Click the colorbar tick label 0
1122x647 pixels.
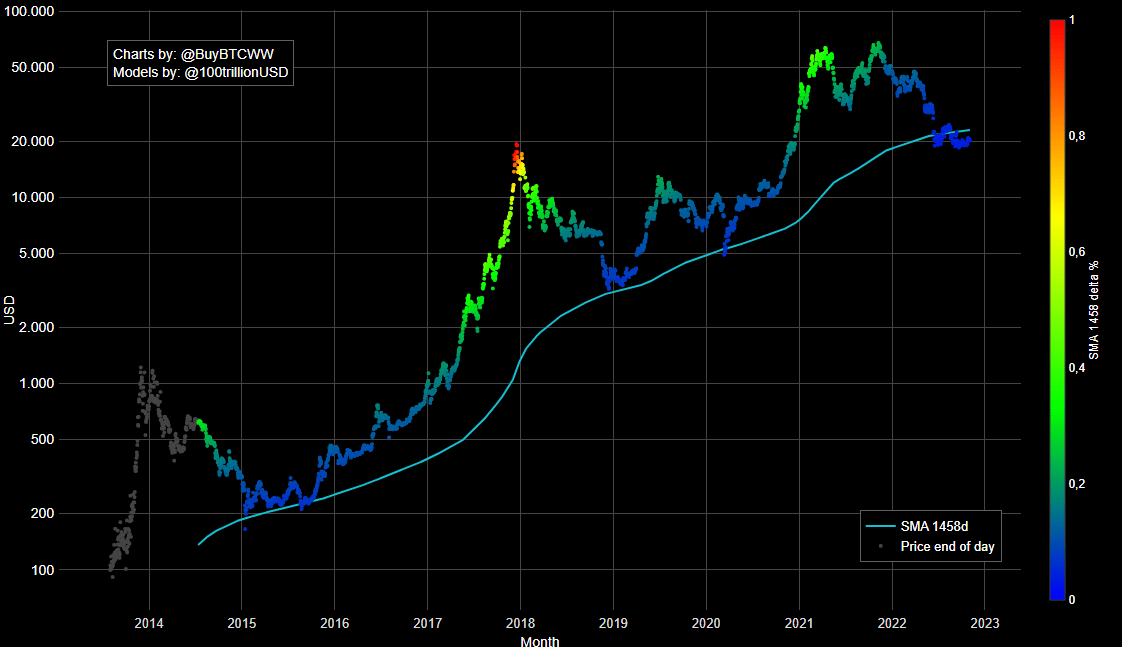click(1072, 600)
